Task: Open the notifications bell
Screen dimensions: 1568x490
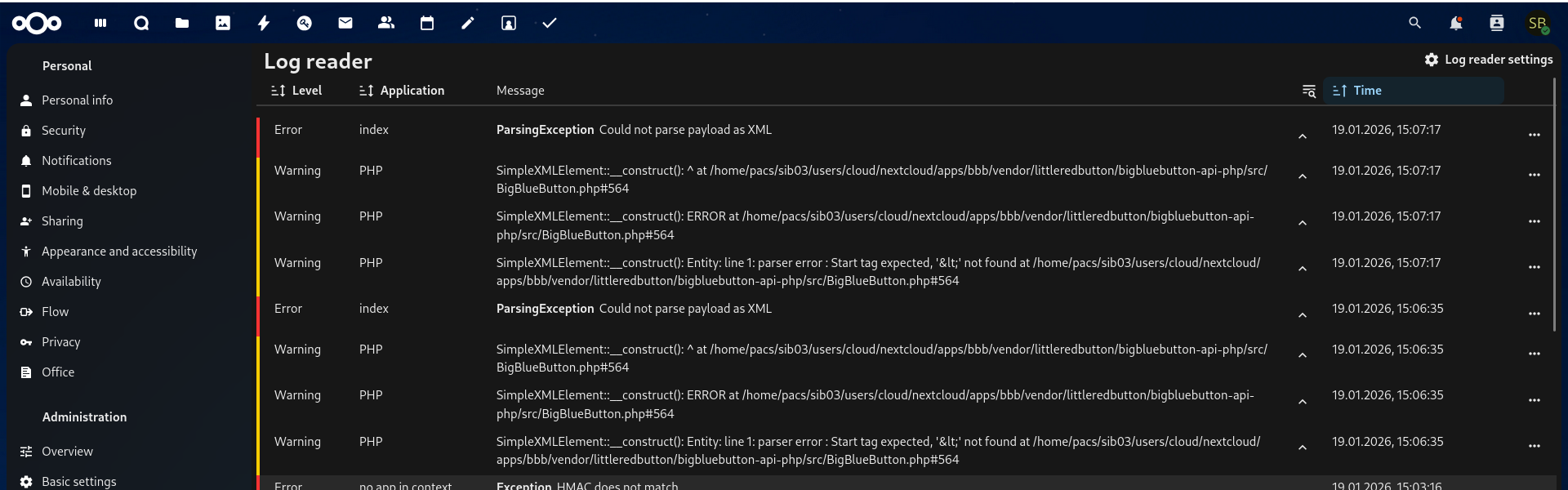Action: point(1455,24)
